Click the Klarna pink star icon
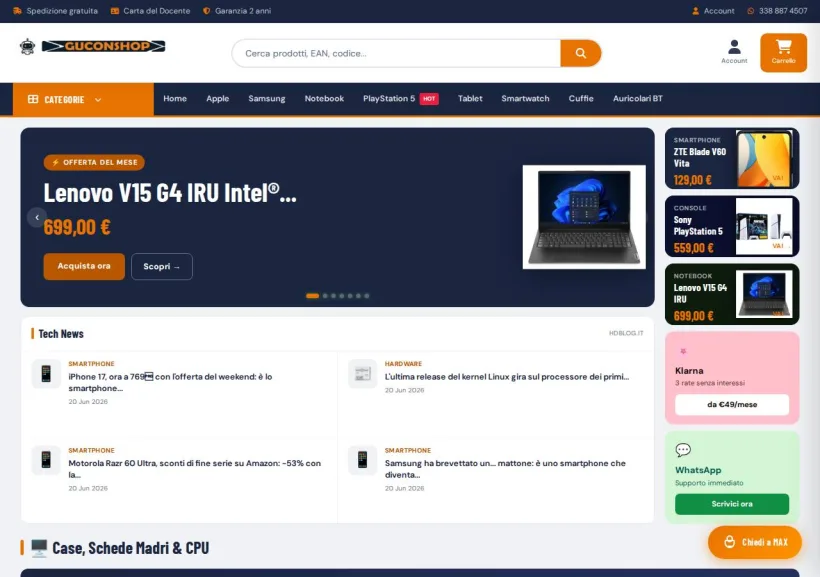 coord(683,351)
